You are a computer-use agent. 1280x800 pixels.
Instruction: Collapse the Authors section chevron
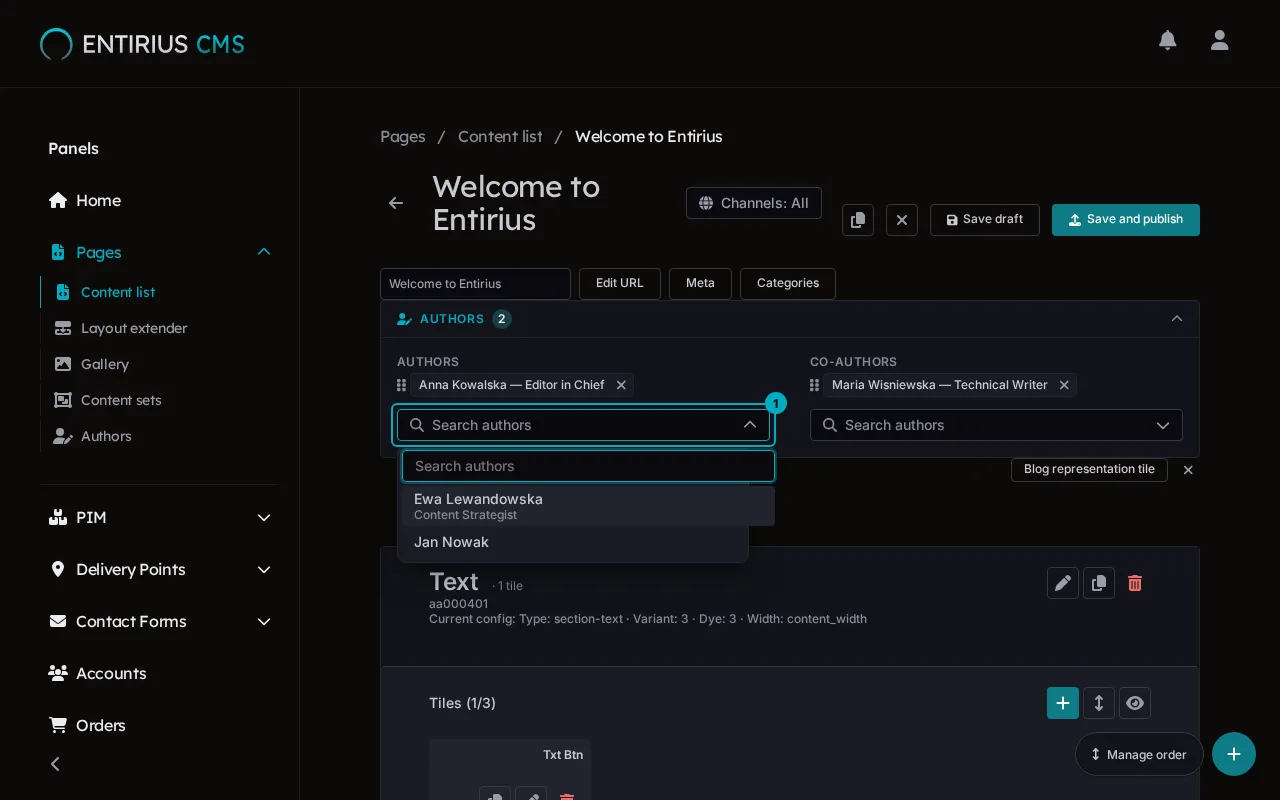1177,319
